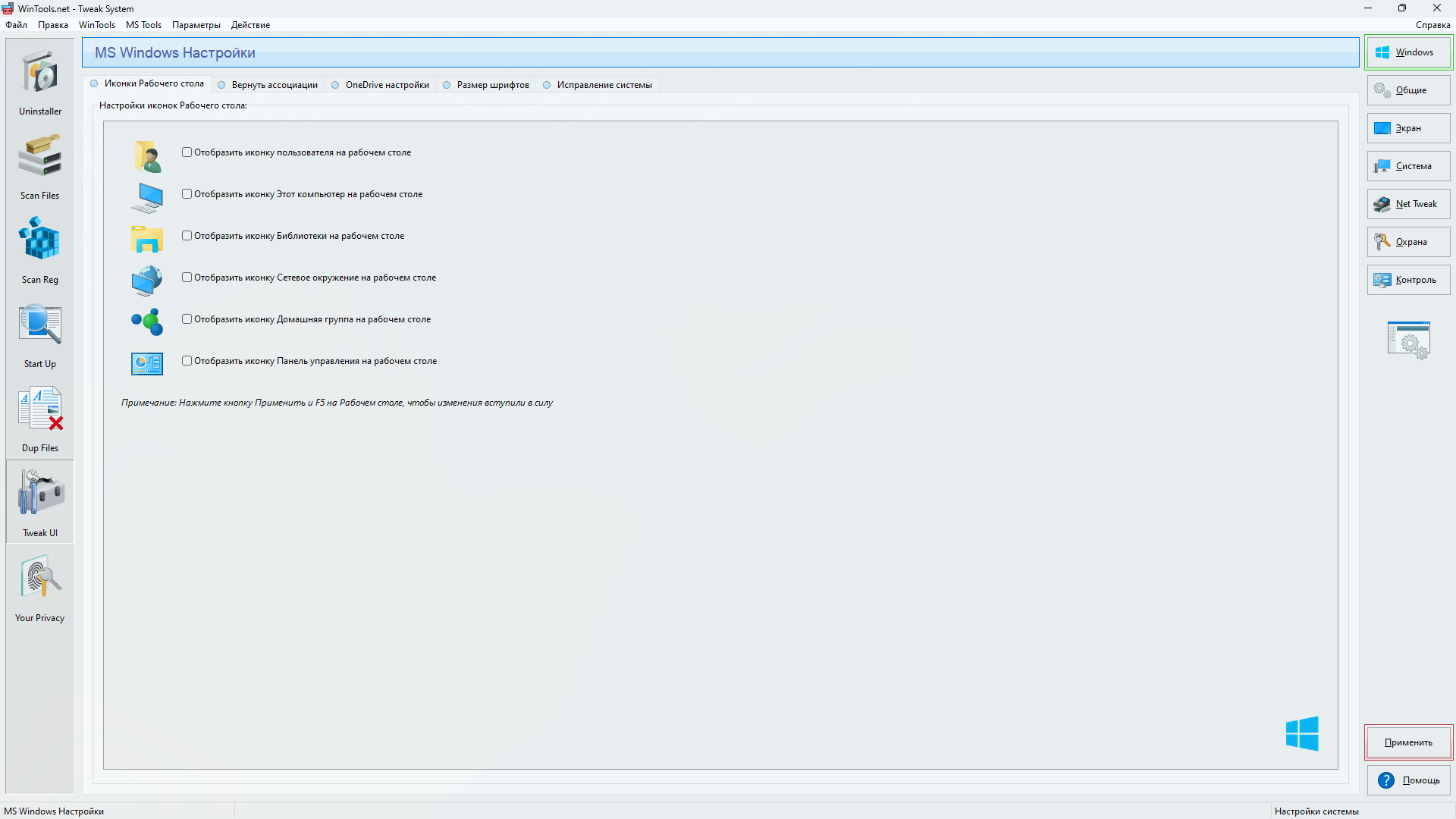Click the user folder desktop icon image

click(x=147, y=155)
